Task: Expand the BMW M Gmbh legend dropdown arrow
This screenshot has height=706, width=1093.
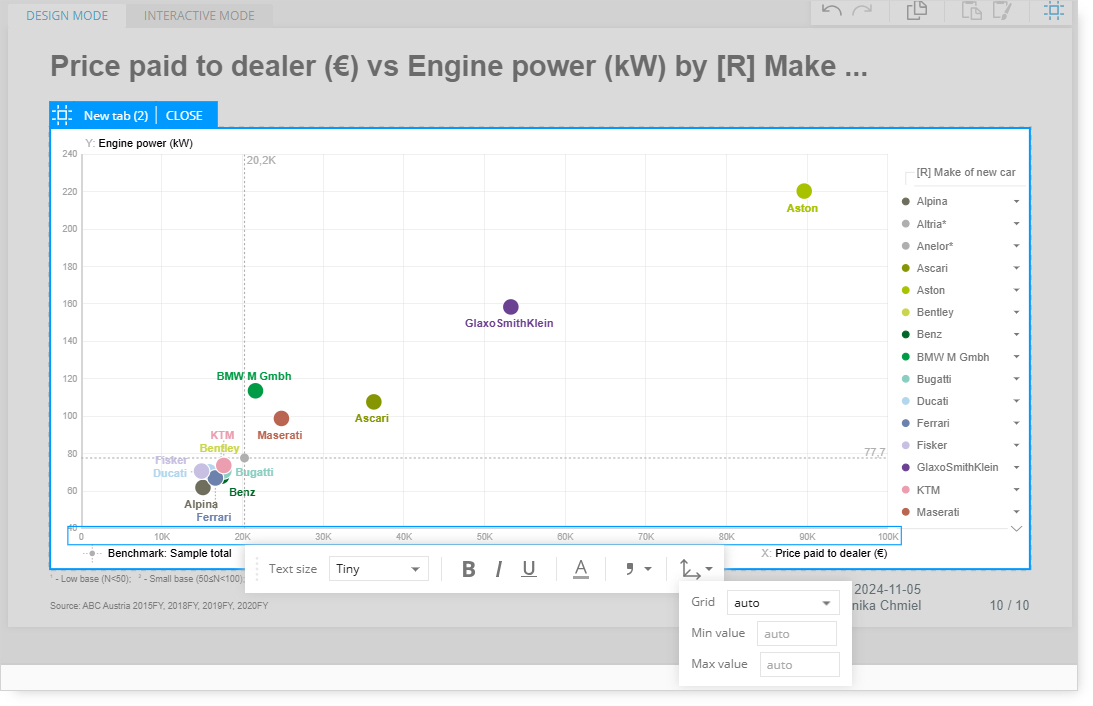Action: (x=1016, y=357)
